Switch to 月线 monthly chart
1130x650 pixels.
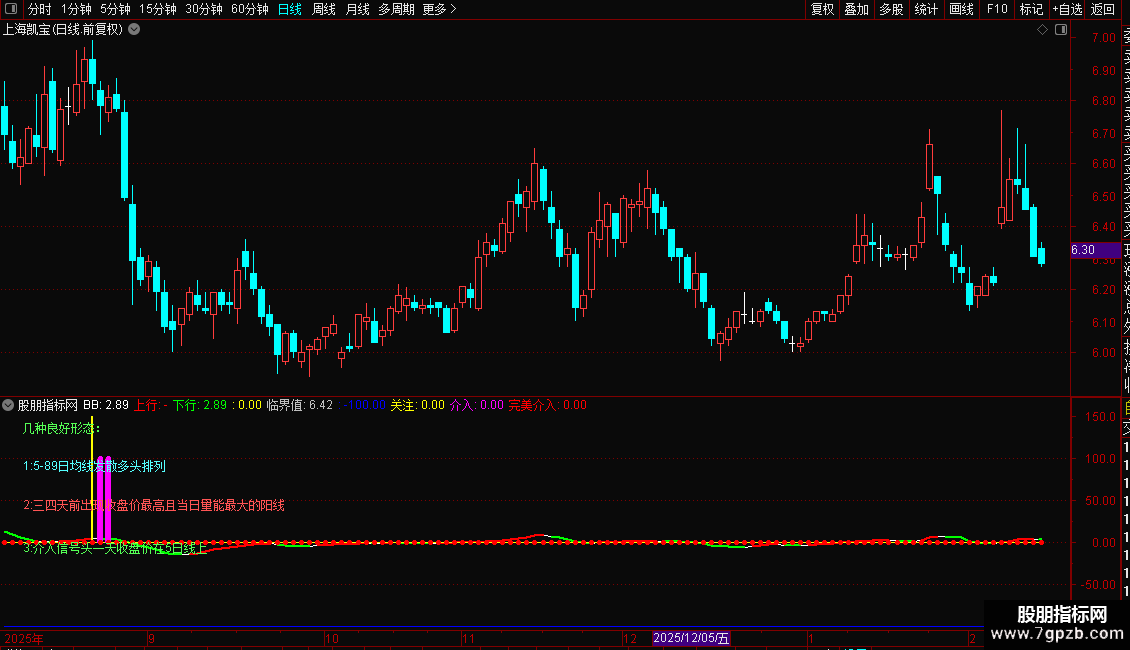[x=357, y=9]
